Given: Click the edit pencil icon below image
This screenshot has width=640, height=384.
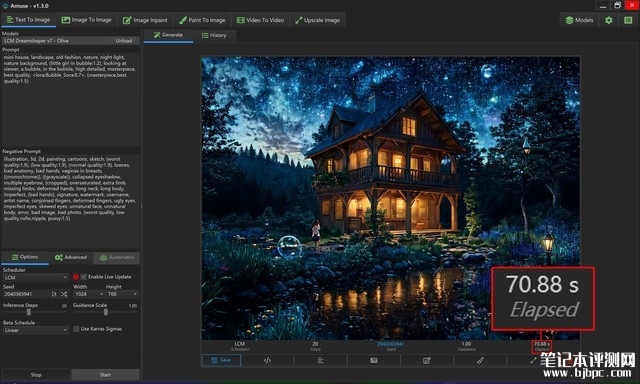Looking at the screenshot, I should click(x=427, y=360).
